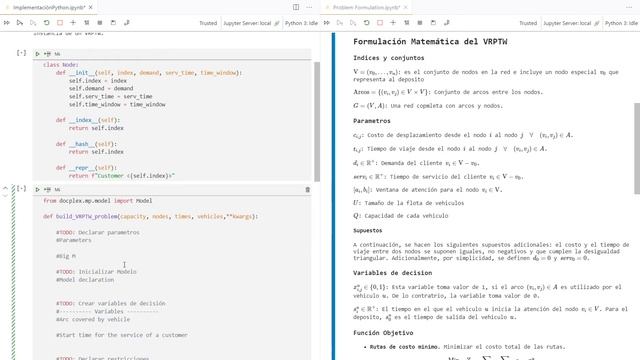
Task: Click '#Start time for the service' comment
Action: tap(122, 335)
